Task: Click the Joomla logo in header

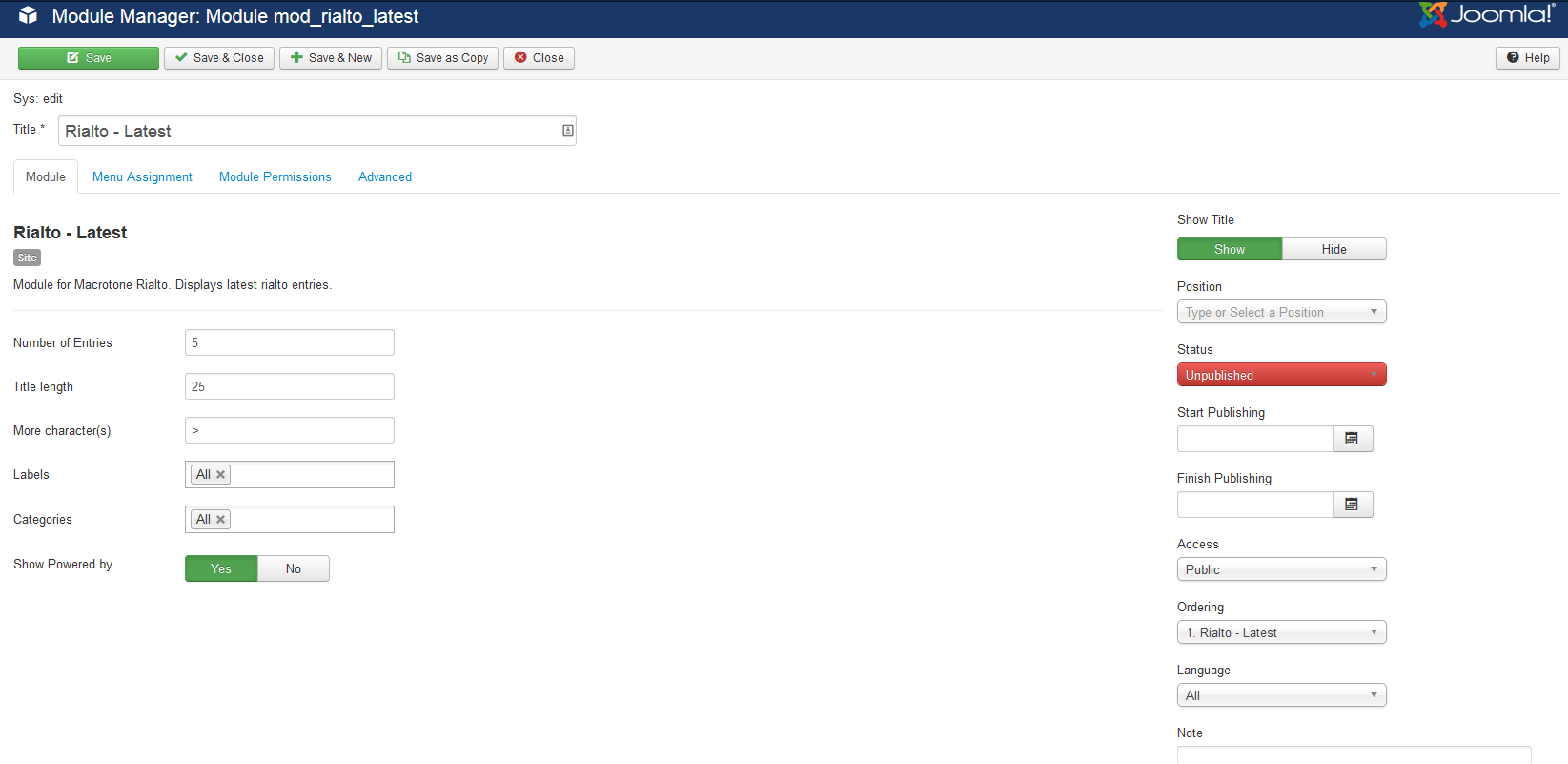Action: coord(1486,15)
